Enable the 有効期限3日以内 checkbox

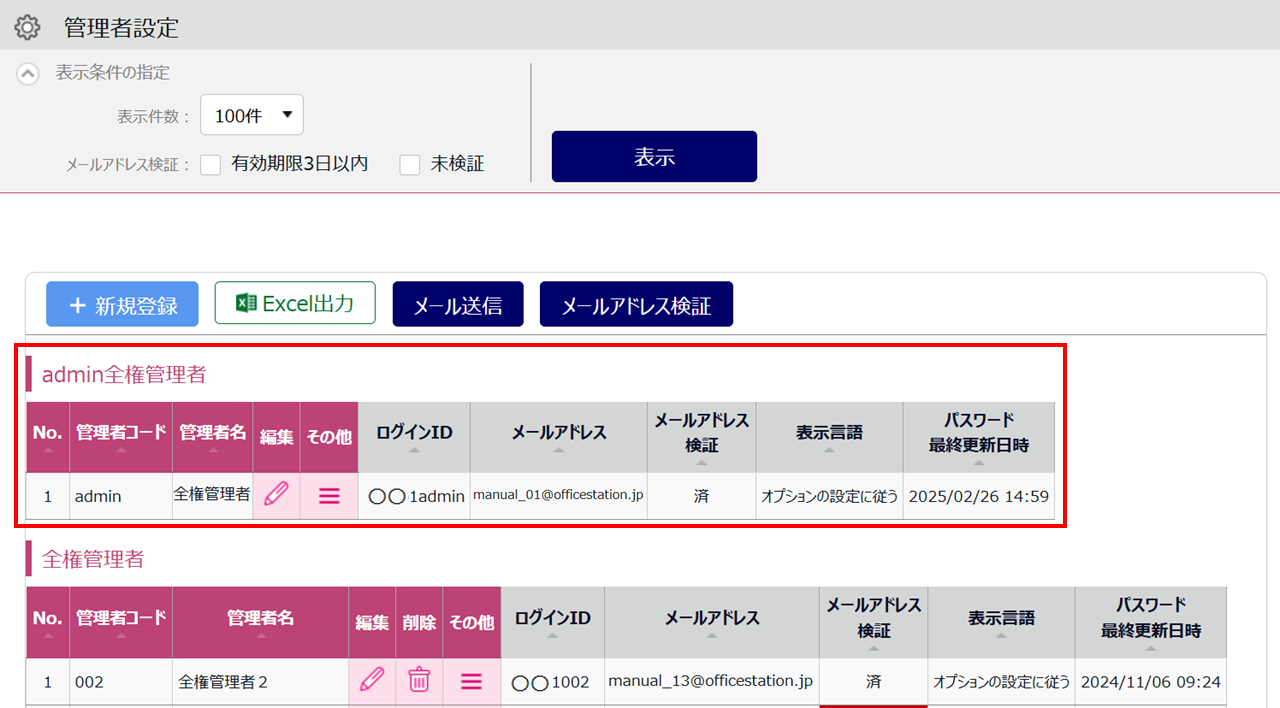point(211,165)
